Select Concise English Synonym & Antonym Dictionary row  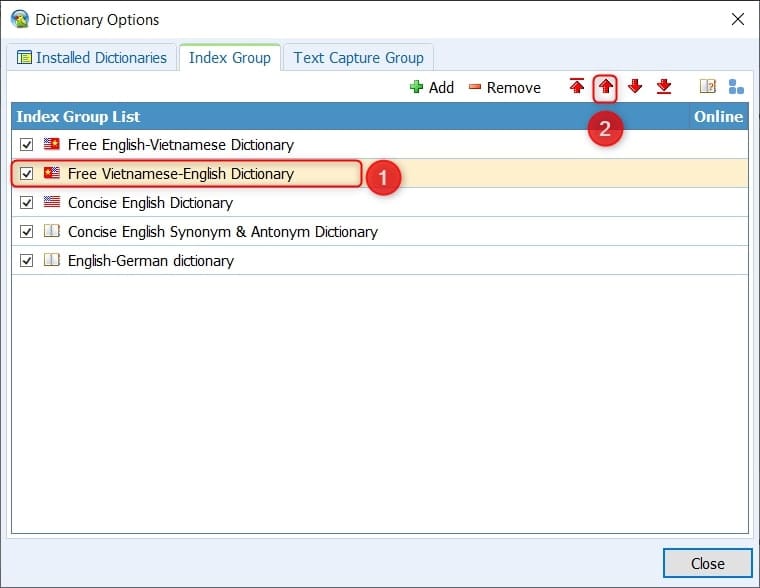[x=380, y=232]
